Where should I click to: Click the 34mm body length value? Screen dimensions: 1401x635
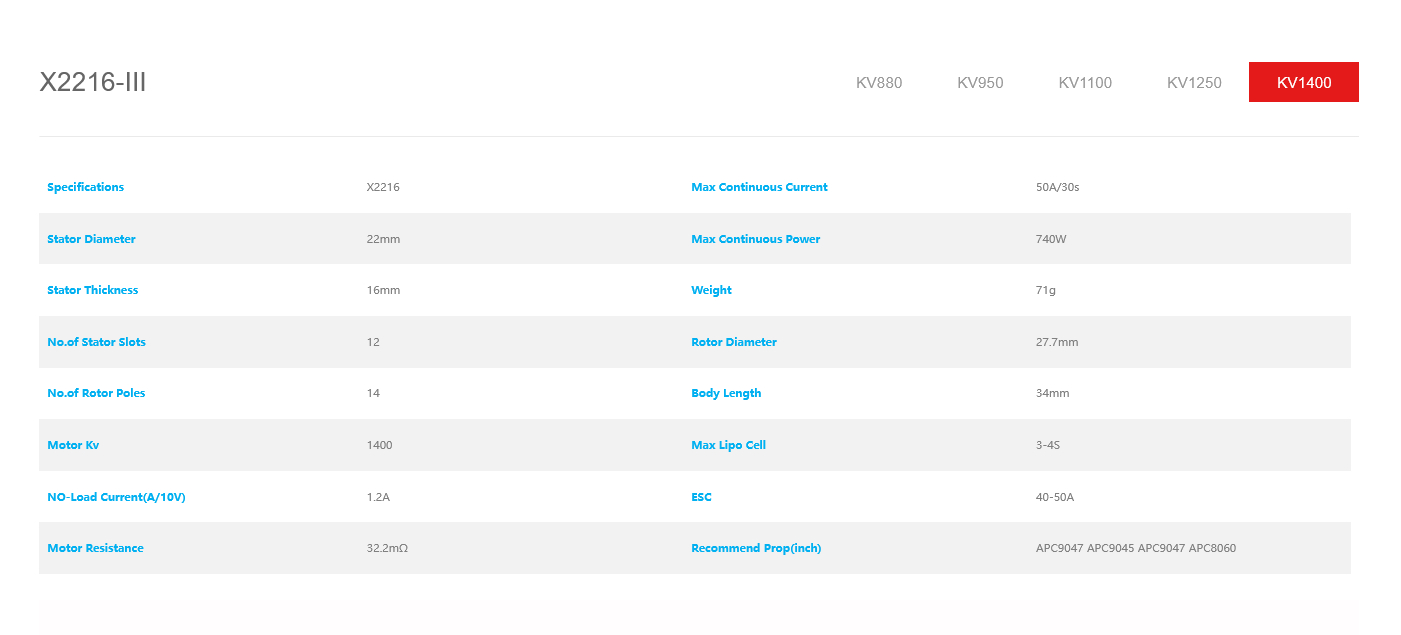pyautogui.click(x=1053, y=393)
